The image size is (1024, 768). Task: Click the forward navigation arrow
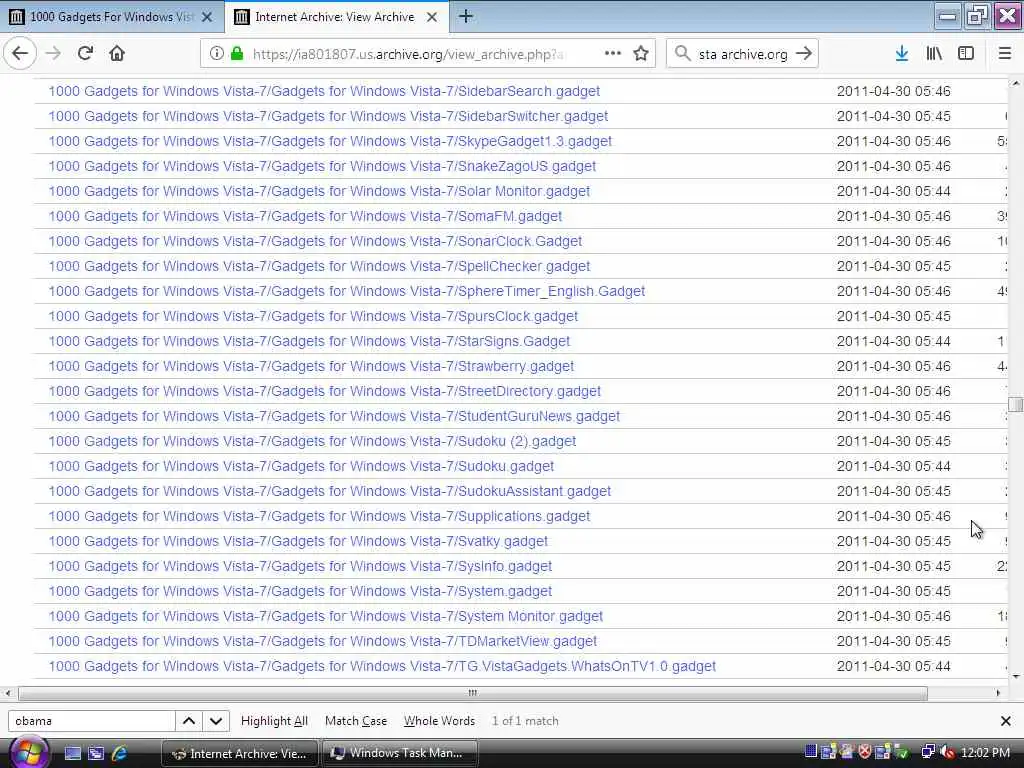pos(54,54)
